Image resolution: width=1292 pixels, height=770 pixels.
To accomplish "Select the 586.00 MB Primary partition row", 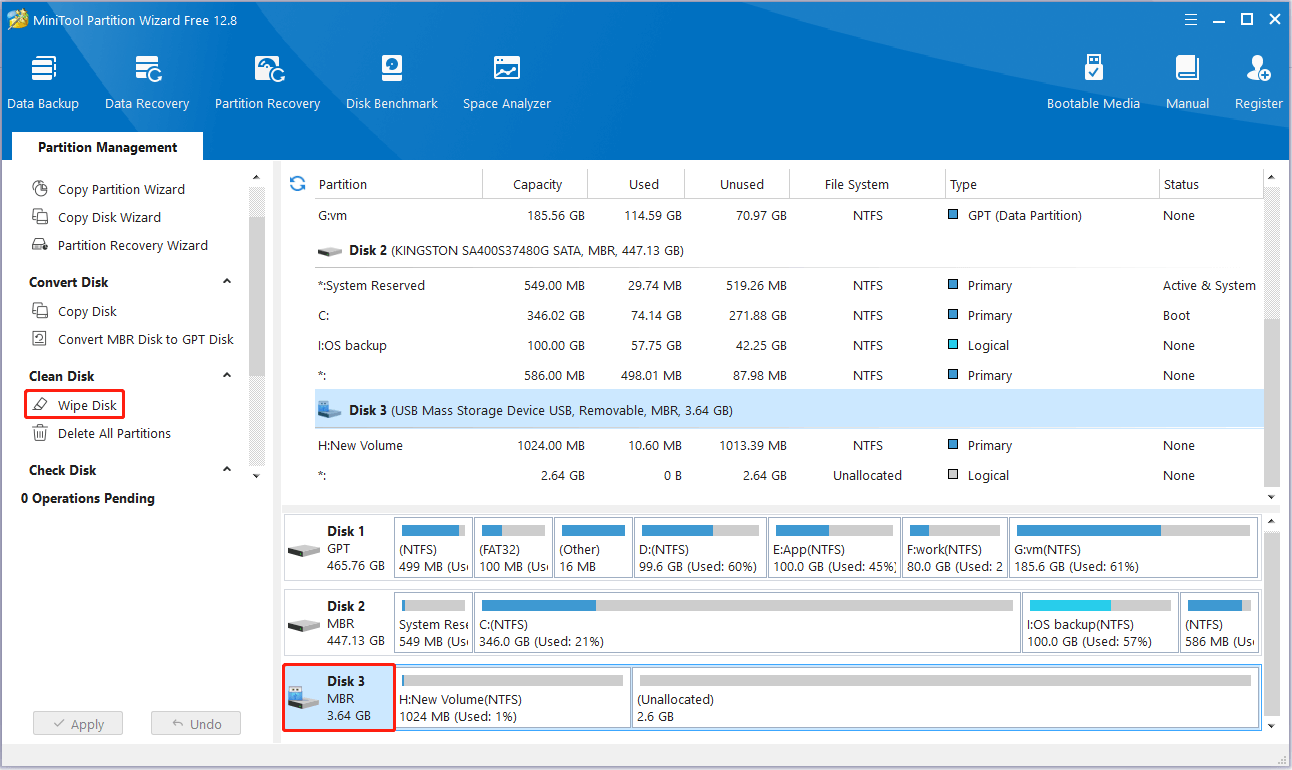I will [788, 375].
